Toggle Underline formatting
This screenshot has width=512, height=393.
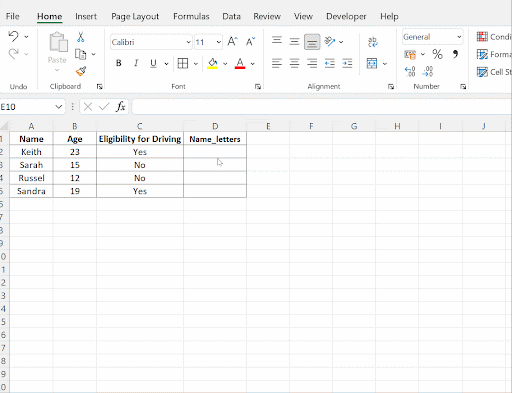pos(153,63)
